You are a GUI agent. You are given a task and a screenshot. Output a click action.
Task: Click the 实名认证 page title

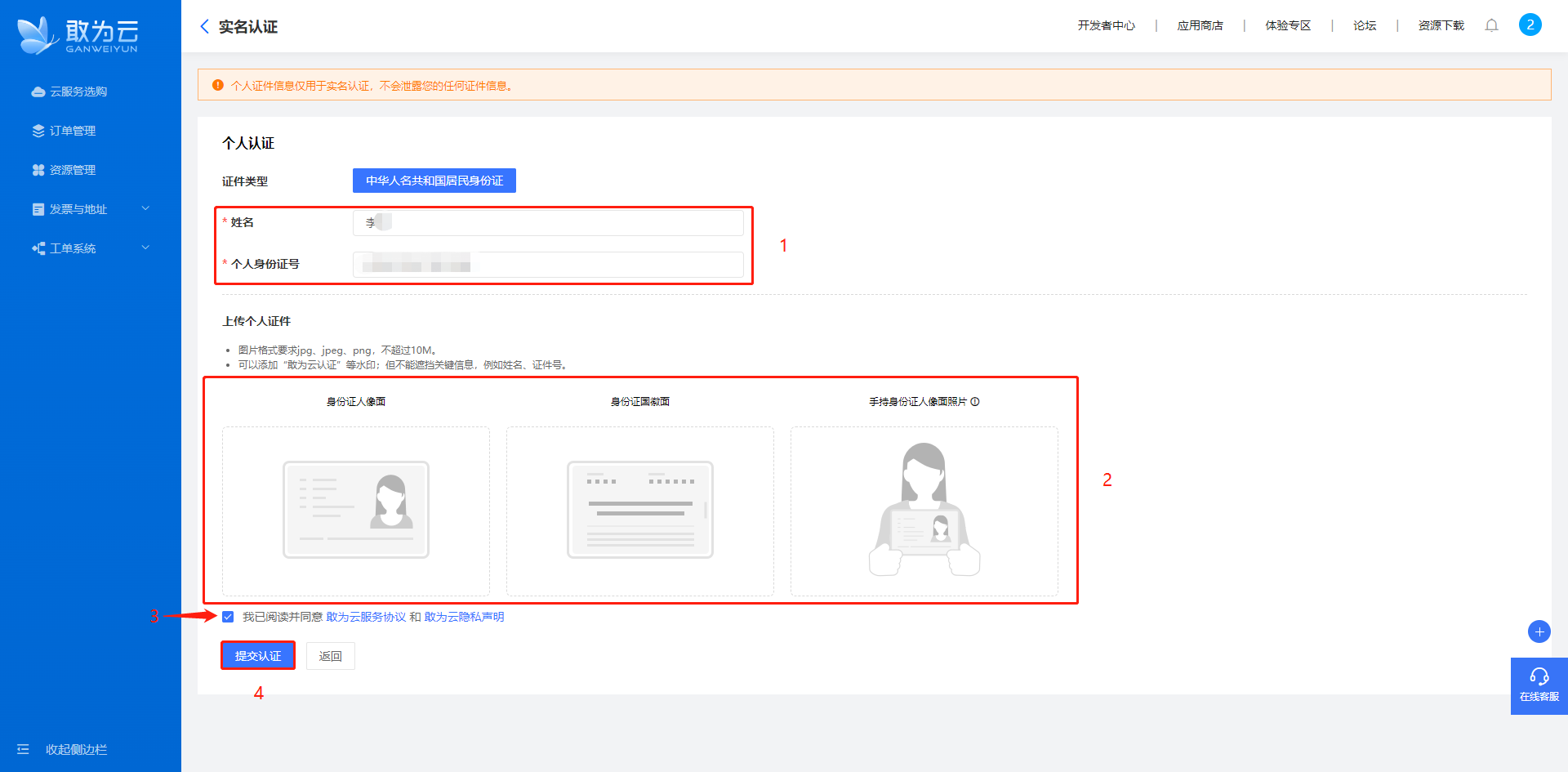(248, 27)
